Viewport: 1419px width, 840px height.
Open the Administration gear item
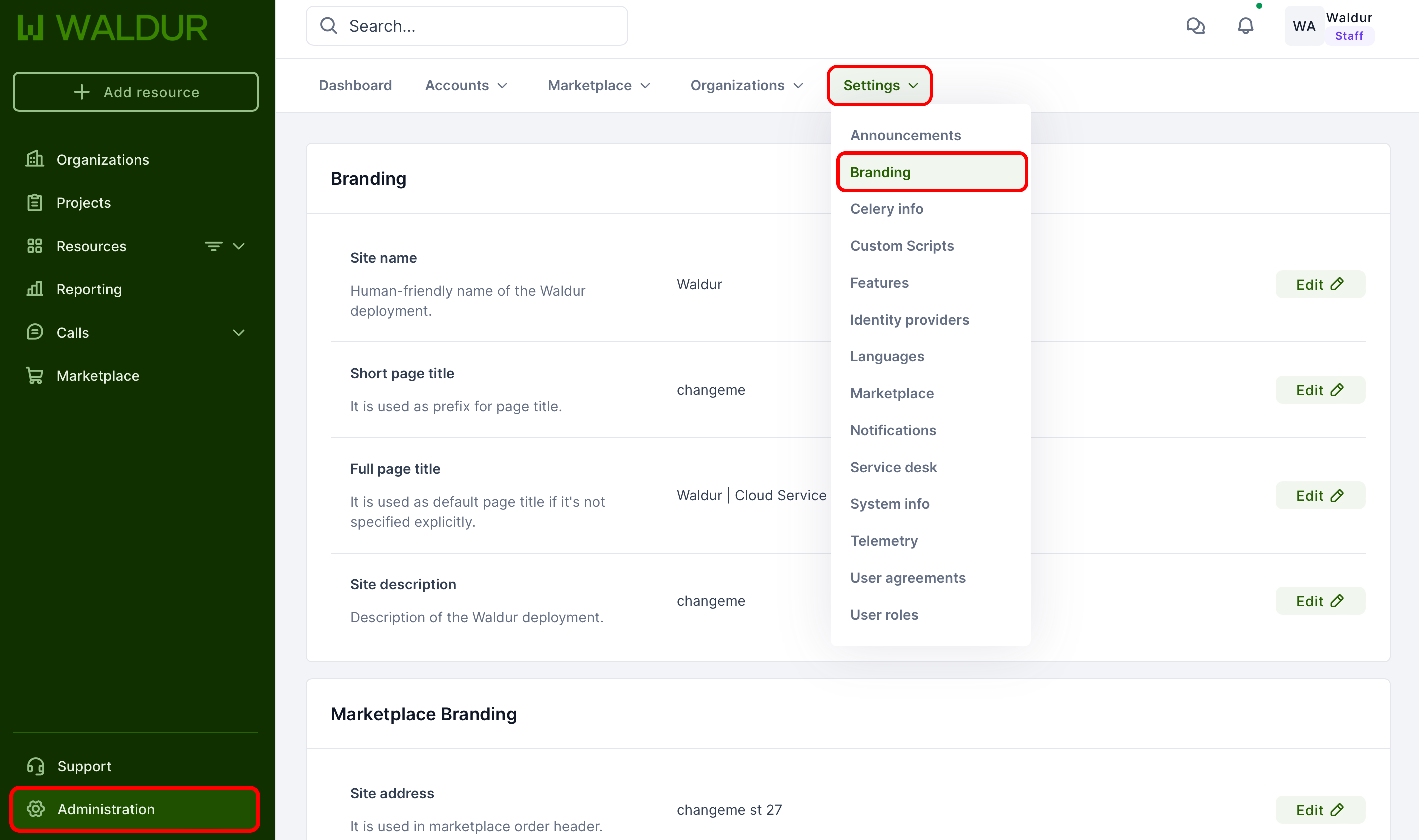click(x=106, y=809)
